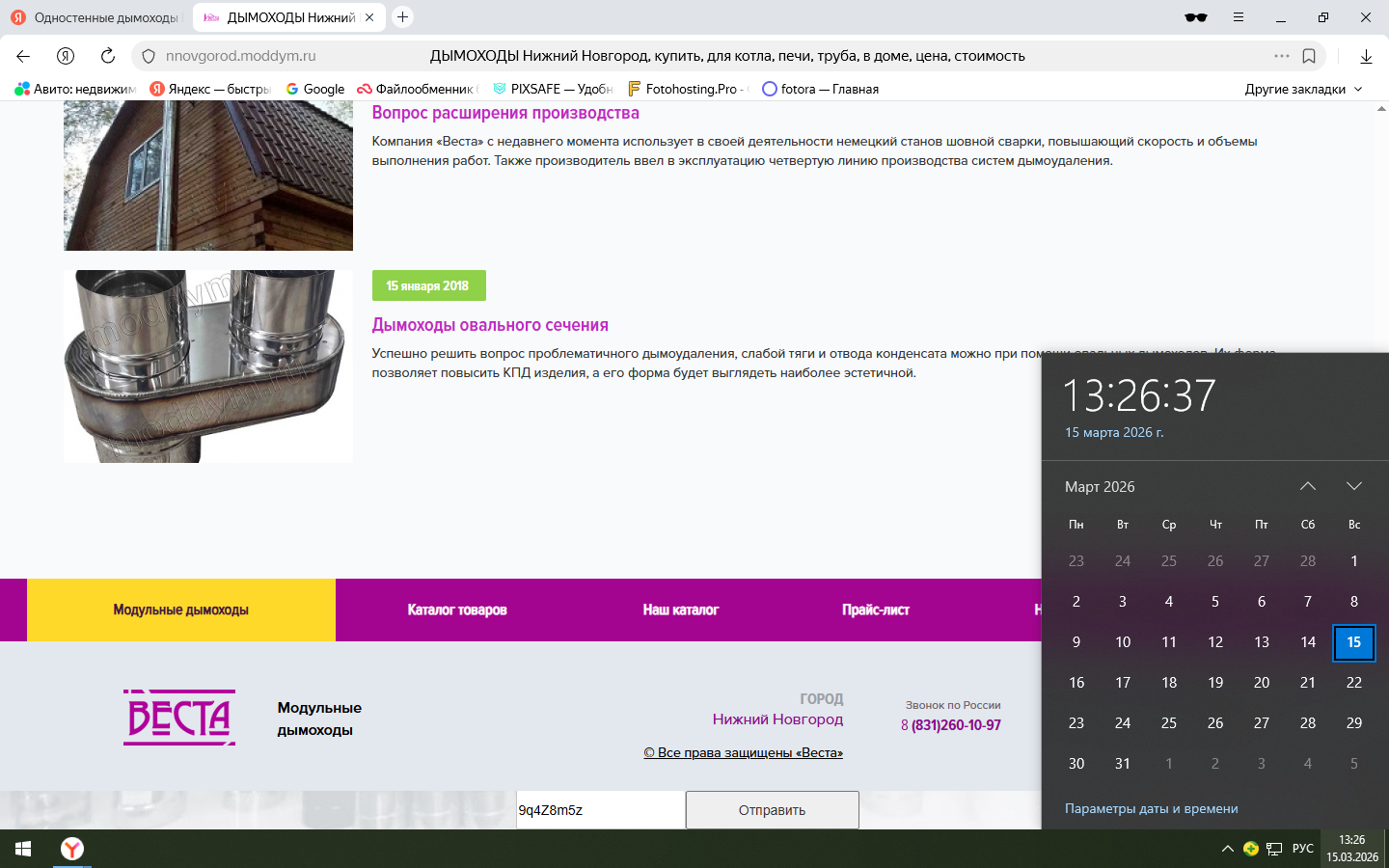Open Каталог товаров menu item

click(456, 610)
